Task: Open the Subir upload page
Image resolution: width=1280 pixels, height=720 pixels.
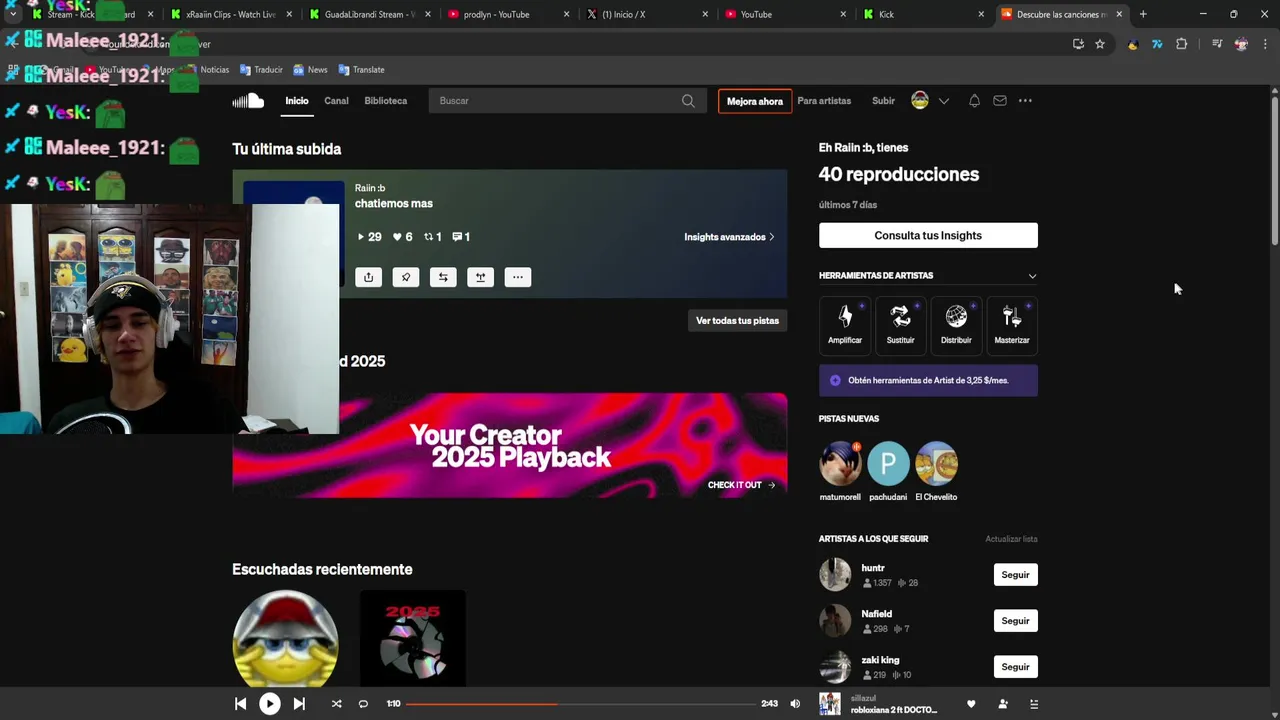Action: [883, 101]
